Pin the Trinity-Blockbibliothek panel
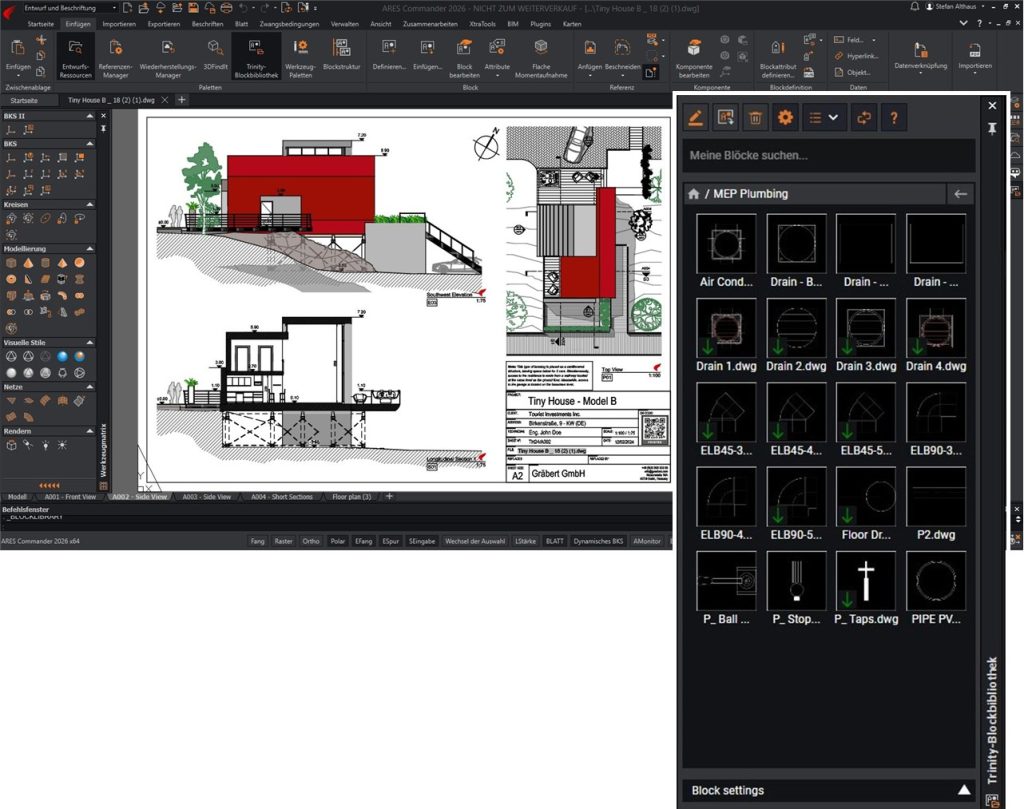Viewport: 1024px width, 809px height. pyautogui.click(x=992, y=129)
